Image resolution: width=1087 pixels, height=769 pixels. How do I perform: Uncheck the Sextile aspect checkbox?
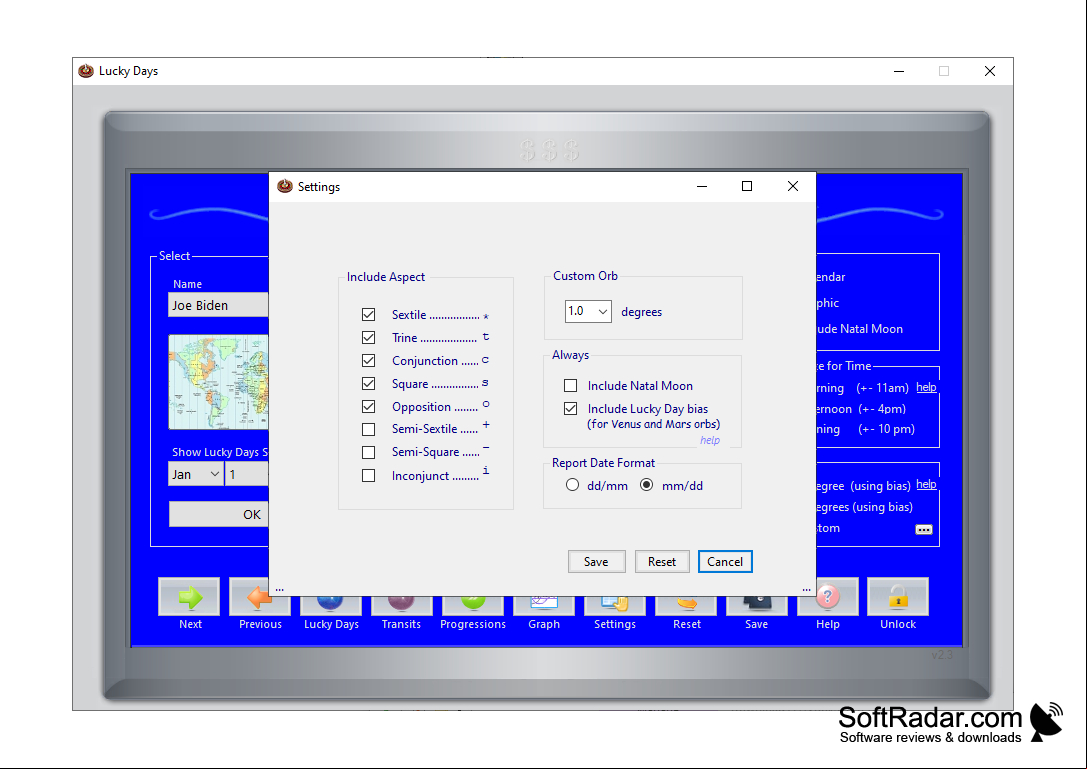tap(368, 315)
